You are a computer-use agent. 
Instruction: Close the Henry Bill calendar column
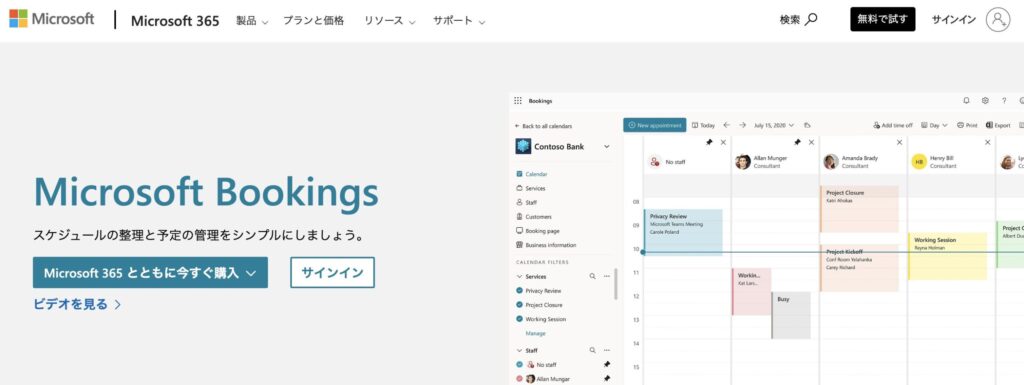pyautogui.click(x=987, y=142)
